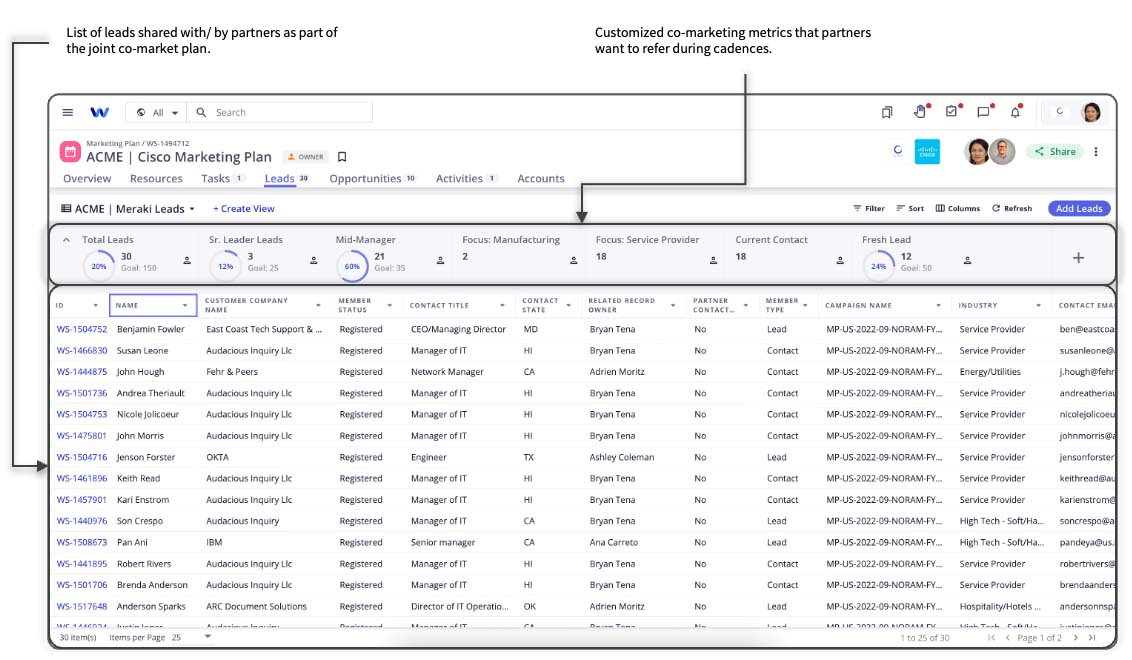
Task: Click the owner icon on Focus: Manufacturing metric
Action: coord(574,261)
